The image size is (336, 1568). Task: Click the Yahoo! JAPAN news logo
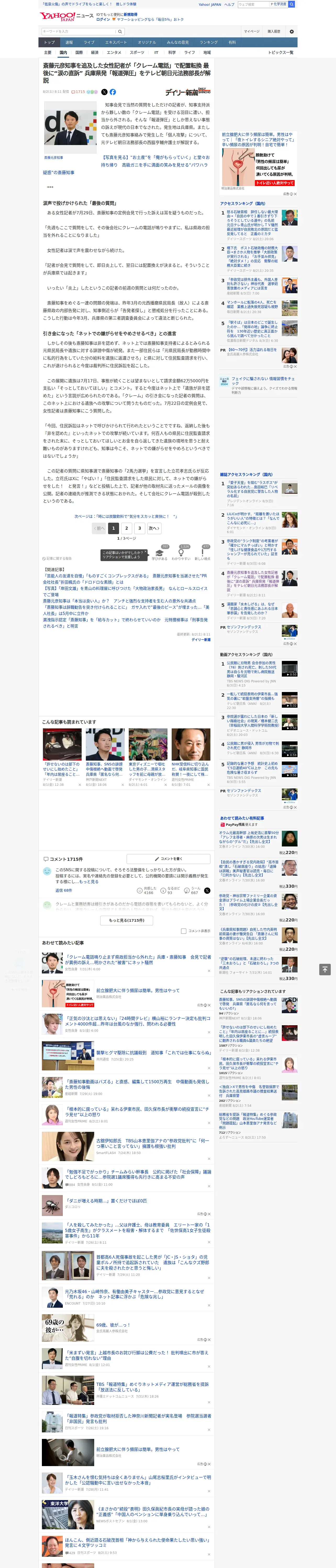67,17
